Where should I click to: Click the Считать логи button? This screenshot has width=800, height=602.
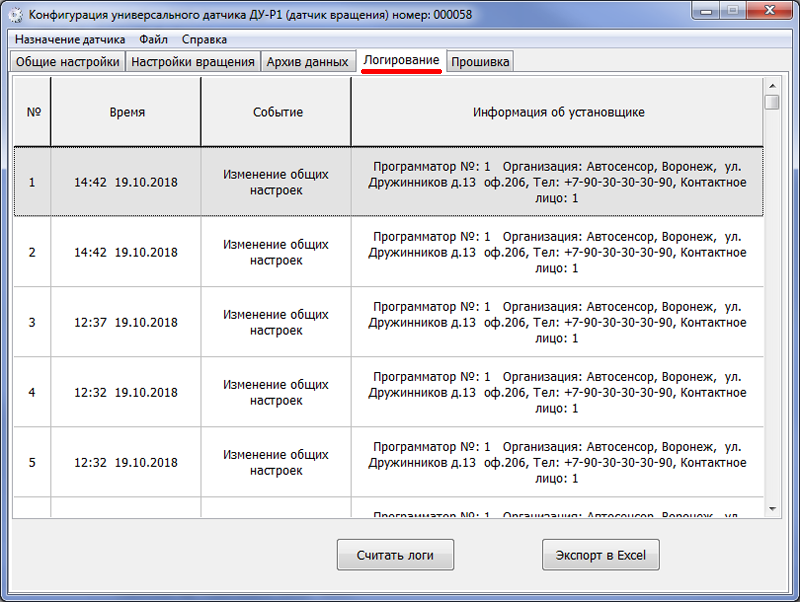coord(395,555)
